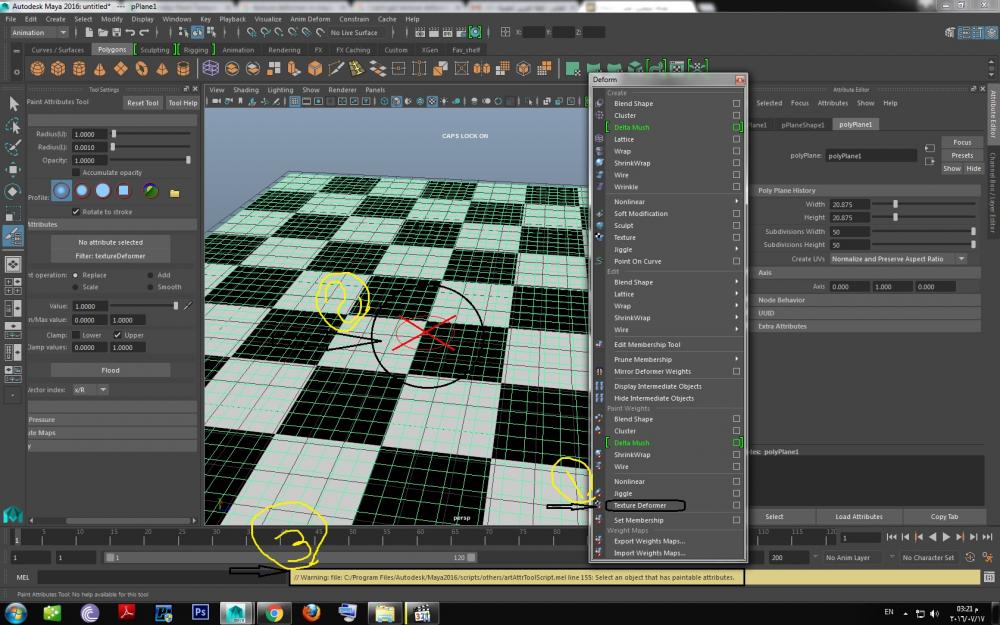This screenshot has width=1000, height=625.
Task: Switch to the Rigging shelf tab
Action: pos(196,49)
